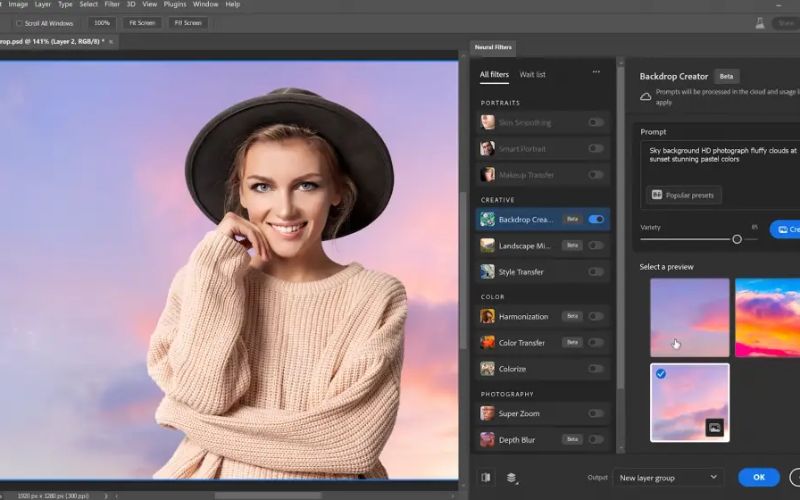This screenshot has width=800, height=500.
Task: Open the Popular presets list
Action: [x=684, y=195]
